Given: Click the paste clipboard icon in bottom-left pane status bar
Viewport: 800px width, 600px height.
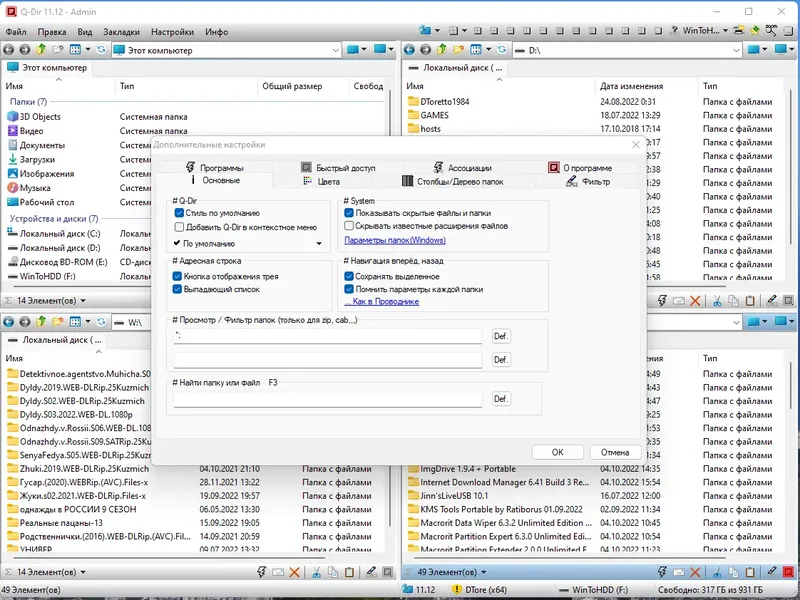Looking at the screenshot, I should [x=349, y=572].
